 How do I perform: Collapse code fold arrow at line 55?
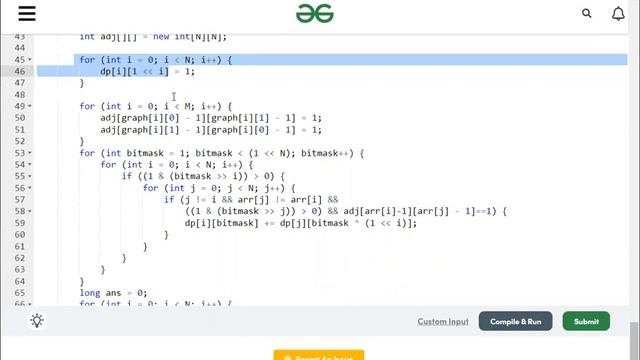[29, 176]
